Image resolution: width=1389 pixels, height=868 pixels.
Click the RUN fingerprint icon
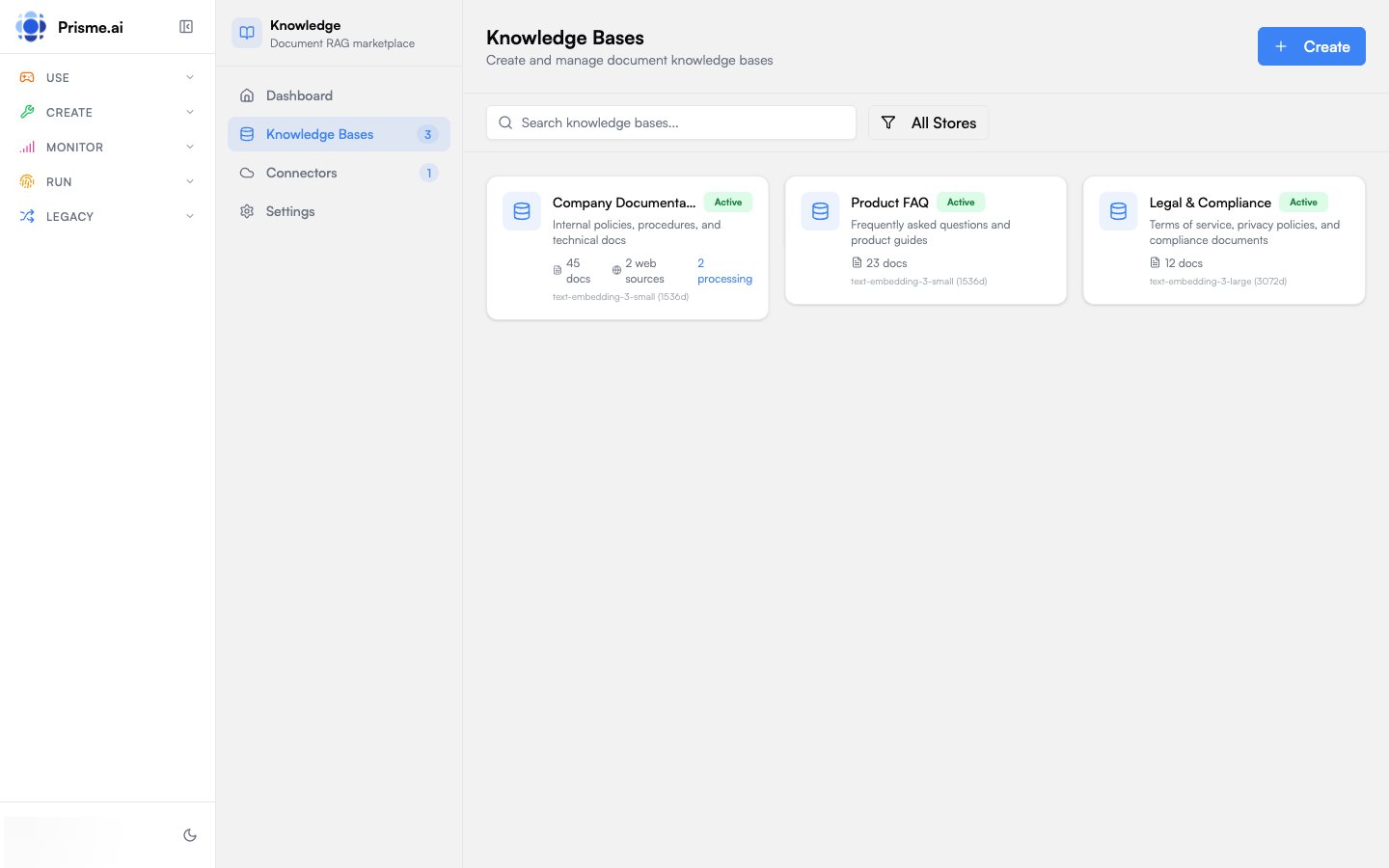pos(27,181)
